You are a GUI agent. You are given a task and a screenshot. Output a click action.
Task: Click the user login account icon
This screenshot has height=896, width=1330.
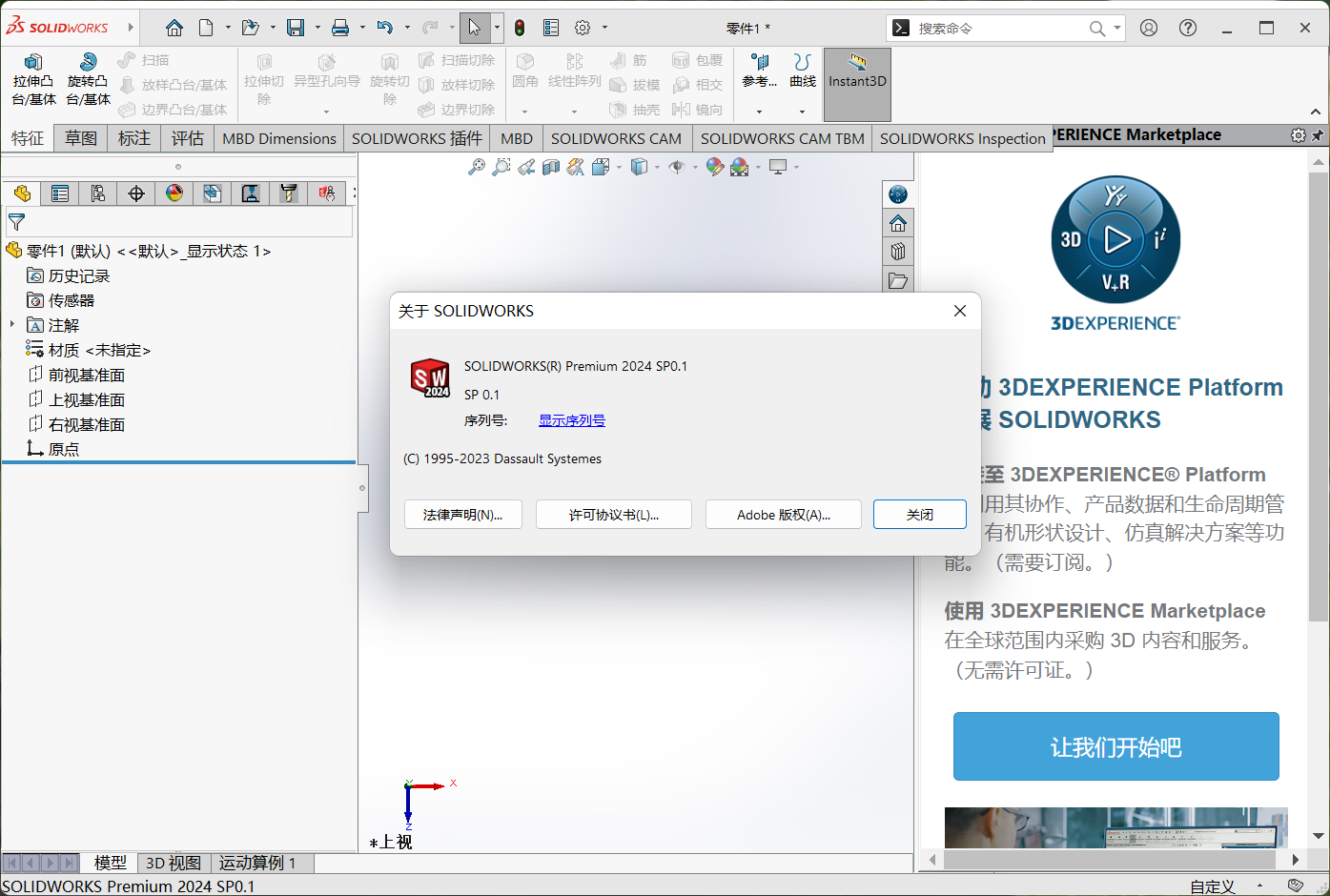pyautogui.click(x=1149, y=28)
